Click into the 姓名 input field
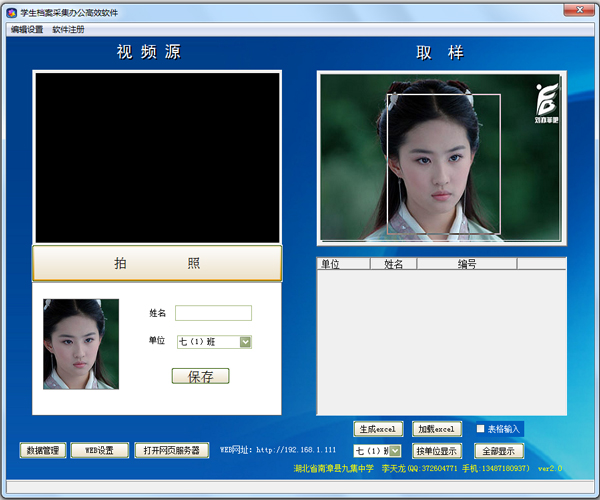Image resolution: width=600 pixels, height=500 pixels. coord(213,313)
